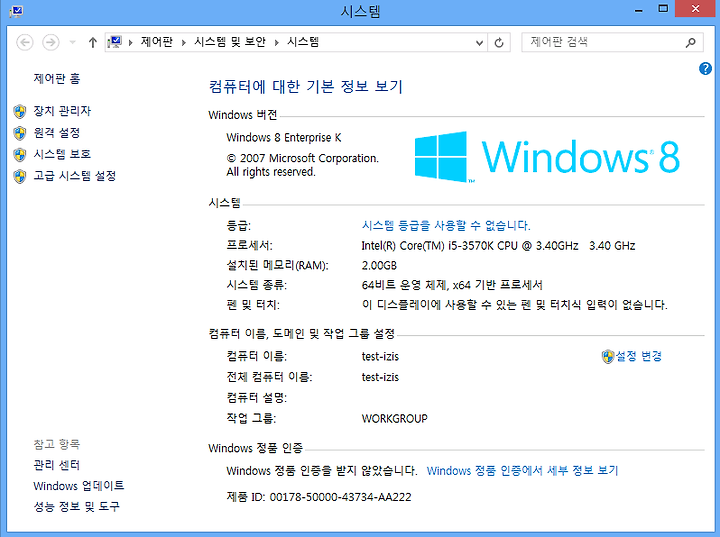
Task: Select 시스템 및 보안 in the breadcrumb
Action: [x=230, y=42]
